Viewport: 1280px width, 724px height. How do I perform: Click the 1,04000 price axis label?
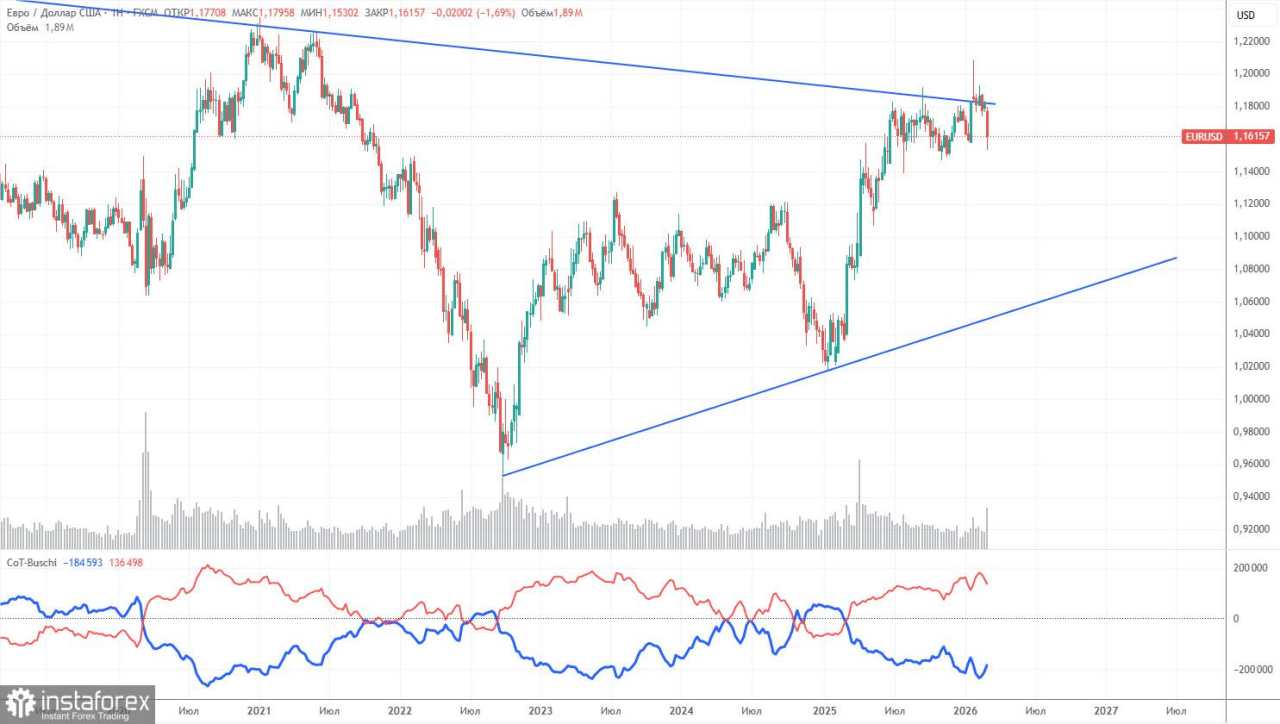(x=1254, y=334)
